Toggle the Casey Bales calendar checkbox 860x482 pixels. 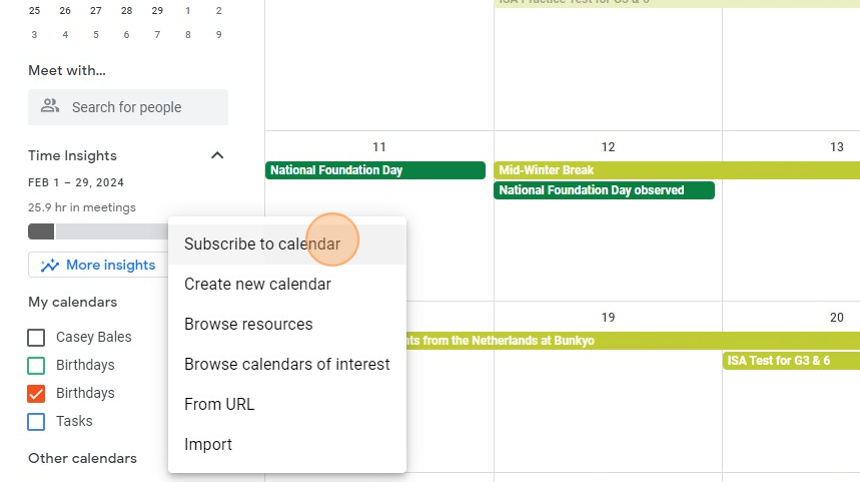coord(36,337)
